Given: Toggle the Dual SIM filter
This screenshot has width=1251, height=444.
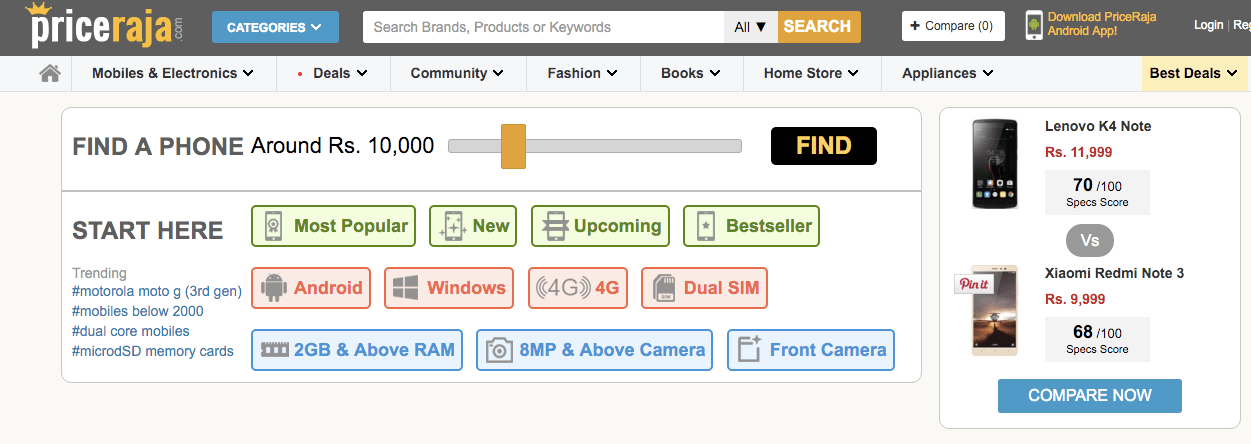Looking at the screenshot, I should (704, 288).
